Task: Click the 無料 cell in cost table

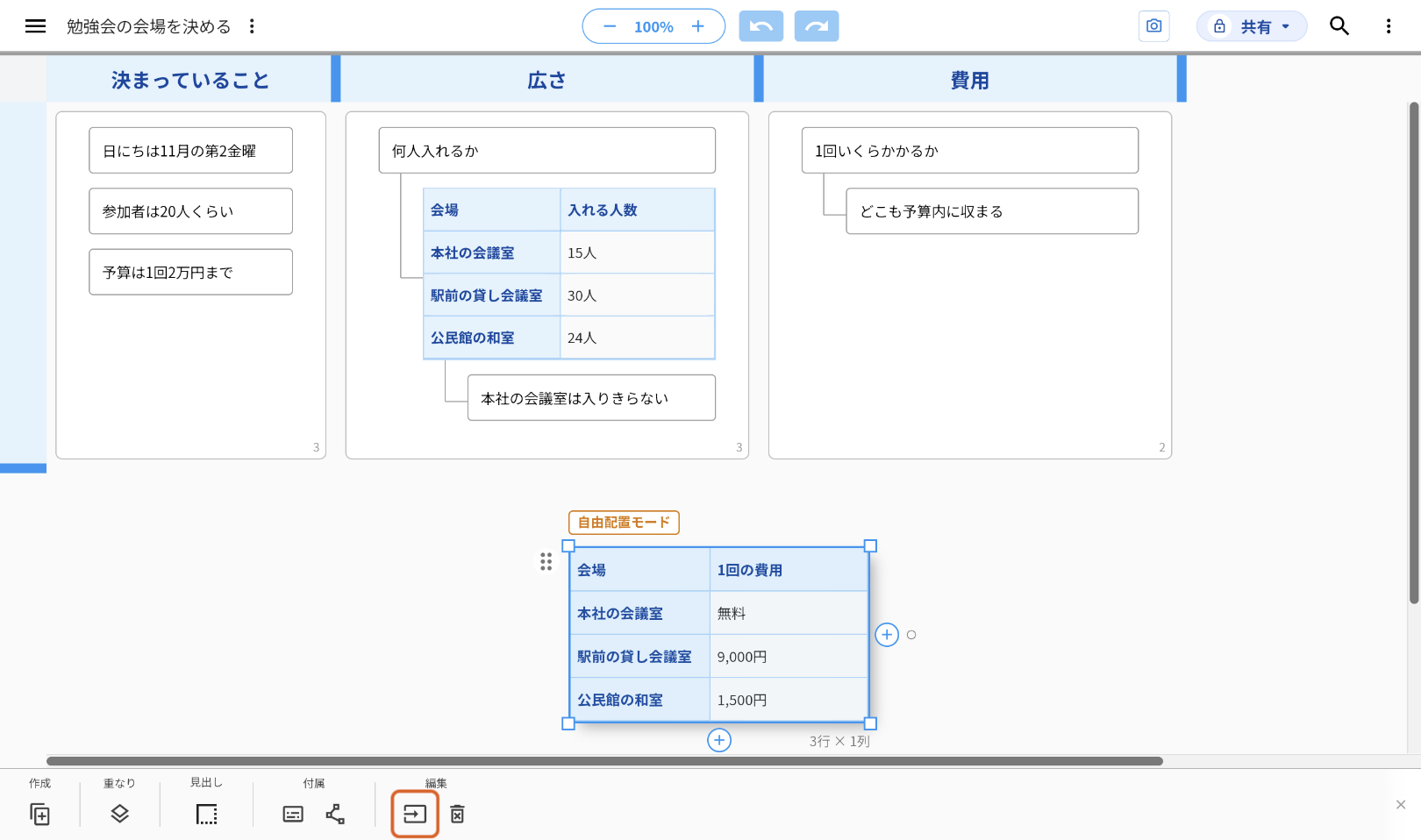Action: (x=789, y=614)
